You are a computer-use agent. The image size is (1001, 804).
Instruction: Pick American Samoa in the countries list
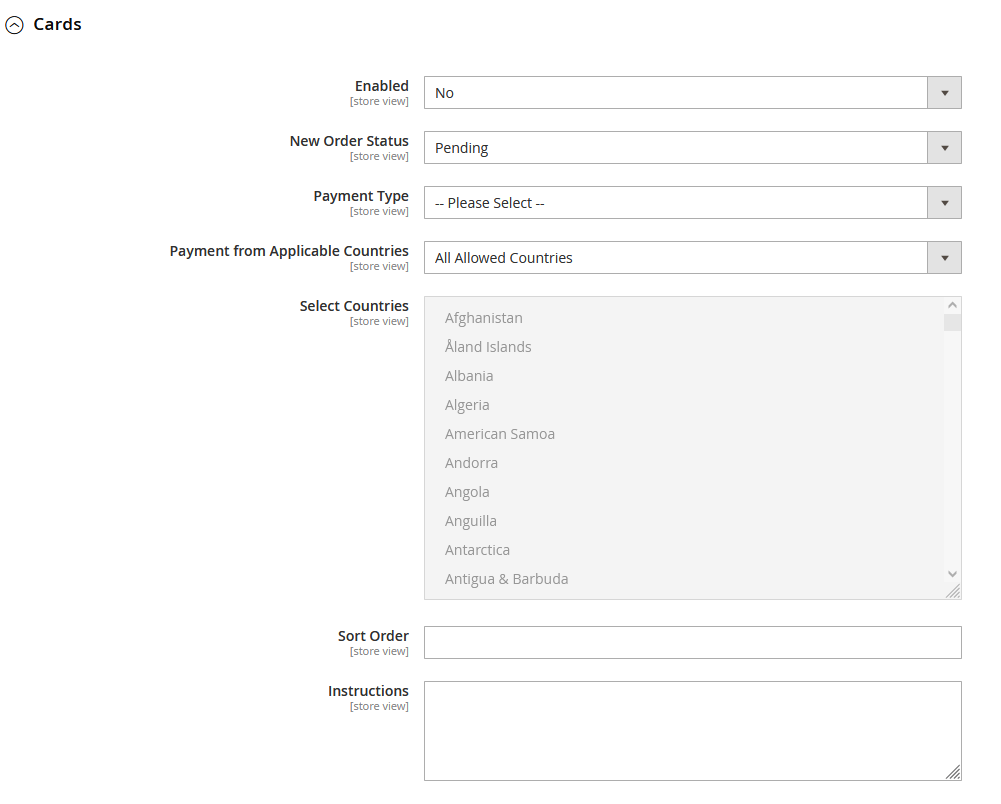[500, 434]
